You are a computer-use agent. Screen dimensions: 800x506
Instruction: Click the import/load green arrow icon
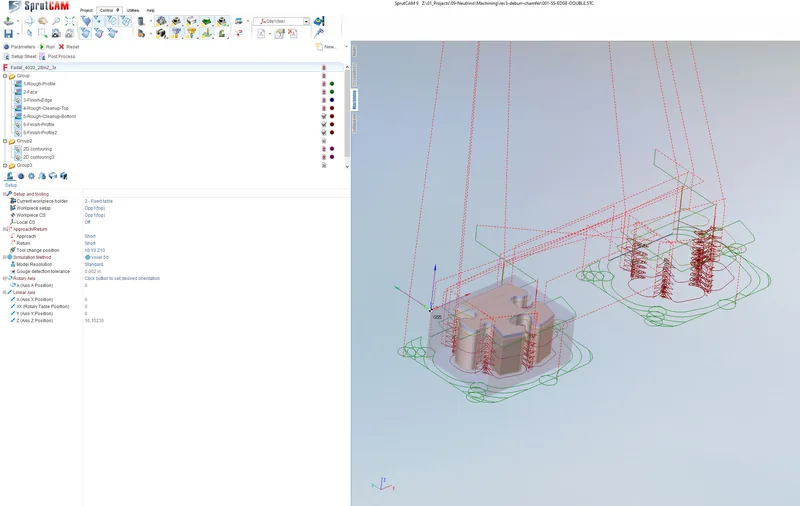[x=8, y=21]
